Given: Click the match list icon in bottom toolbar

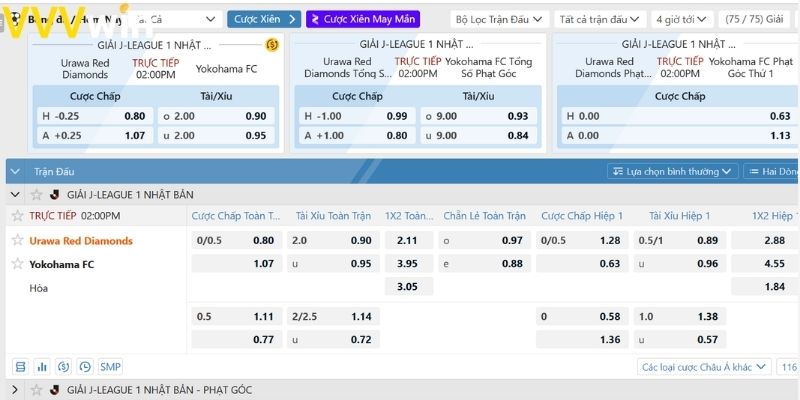Looking at the screenshot, I should 20,367.
